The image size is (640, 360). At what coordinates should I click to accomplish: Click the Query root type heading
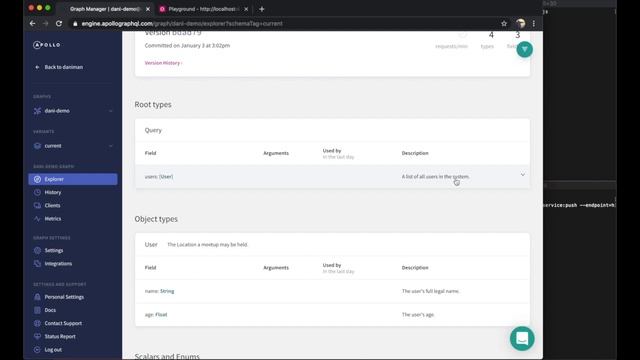point(153,130)
